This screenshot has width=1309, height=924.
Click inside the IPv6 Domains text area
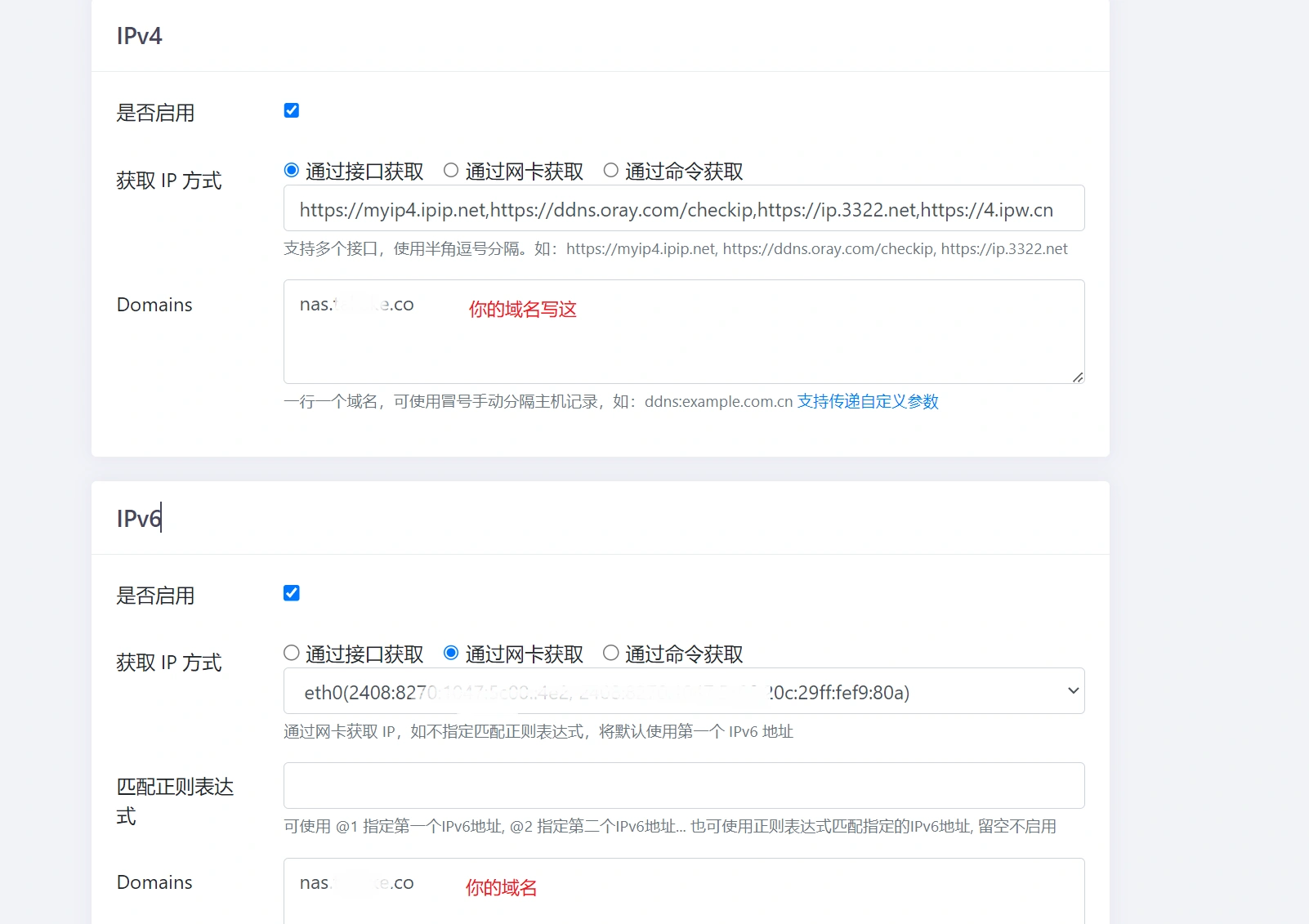tap(683, 899)
